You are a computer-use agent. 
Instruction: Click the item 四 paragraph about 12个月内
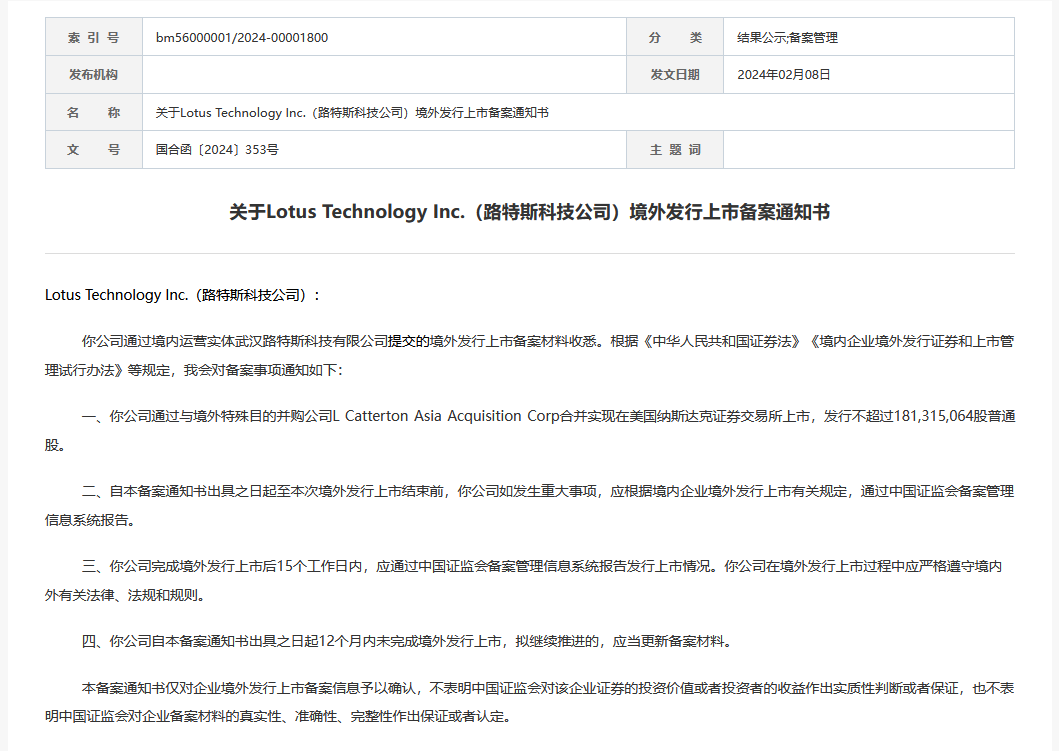(x=408, y=641)
